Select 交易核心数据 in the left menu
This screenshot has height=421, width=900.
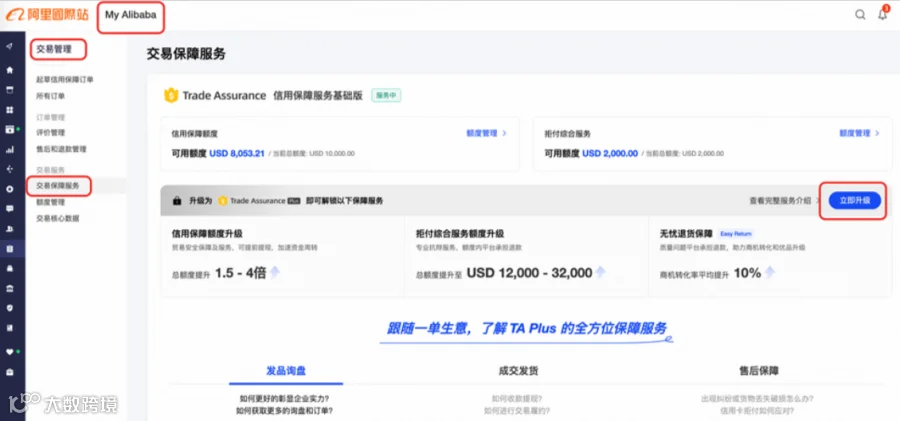57,218
